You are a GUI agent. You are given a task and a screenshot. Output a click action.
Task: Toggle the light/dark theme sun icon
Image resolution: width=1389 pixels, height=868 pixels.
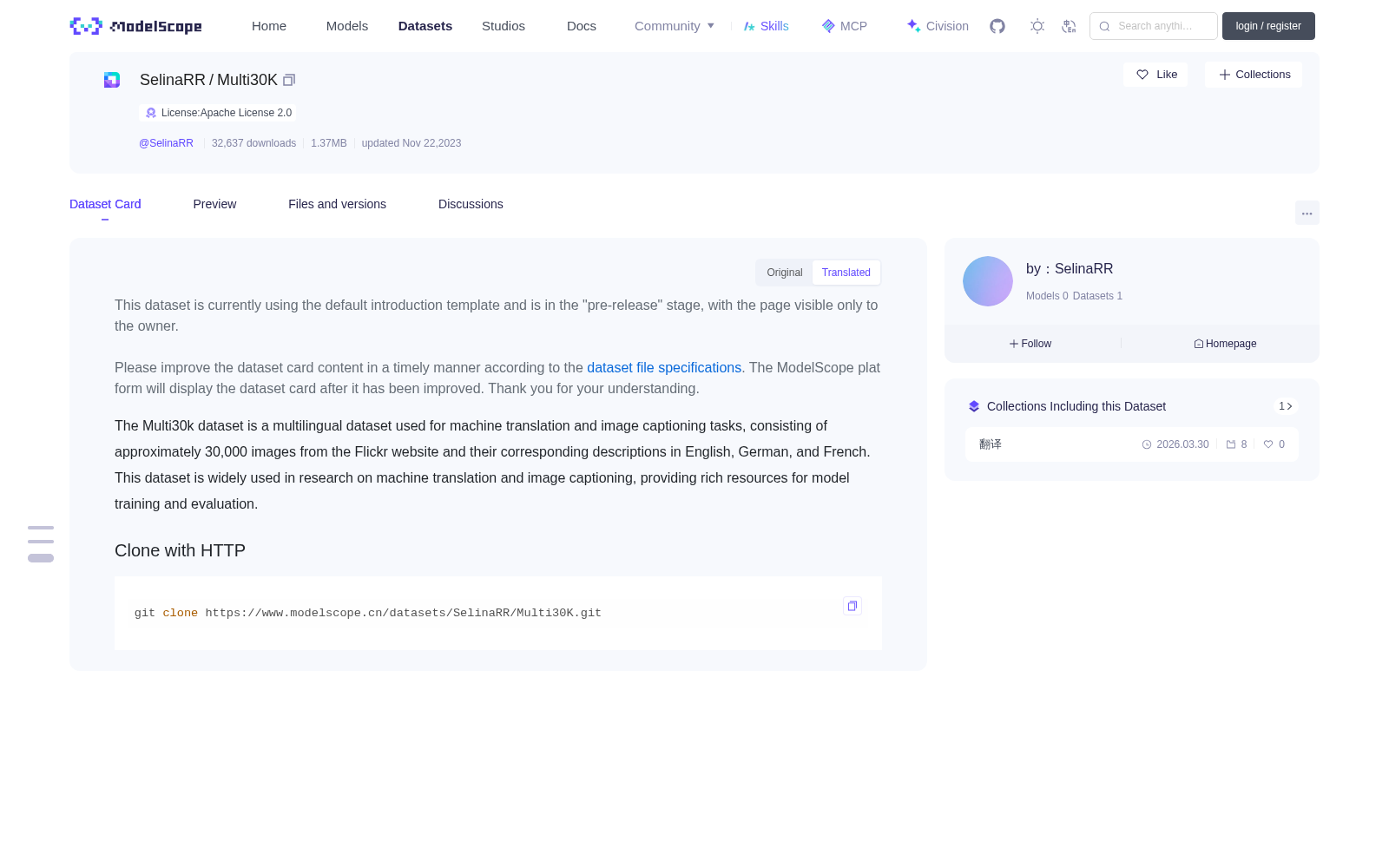point(1037,26)
